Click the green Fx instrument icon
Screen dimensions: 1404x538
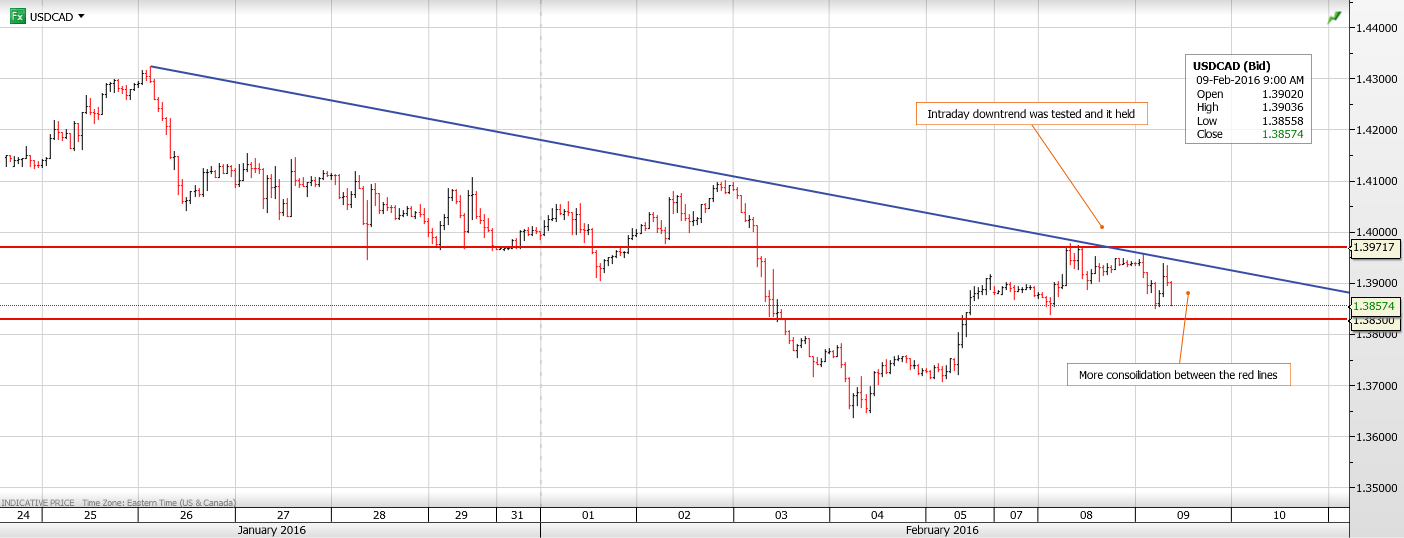coord(17,16)
